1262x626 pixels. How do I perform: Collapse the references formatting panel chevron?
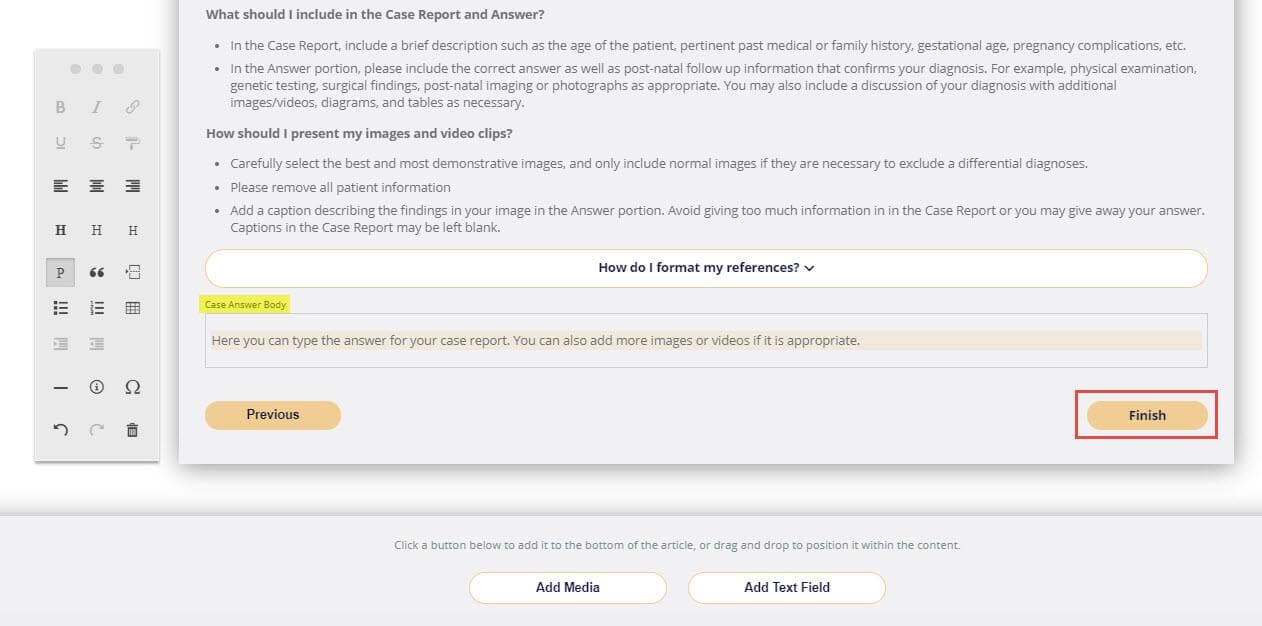pyautogui.click(x=811, y=268)
